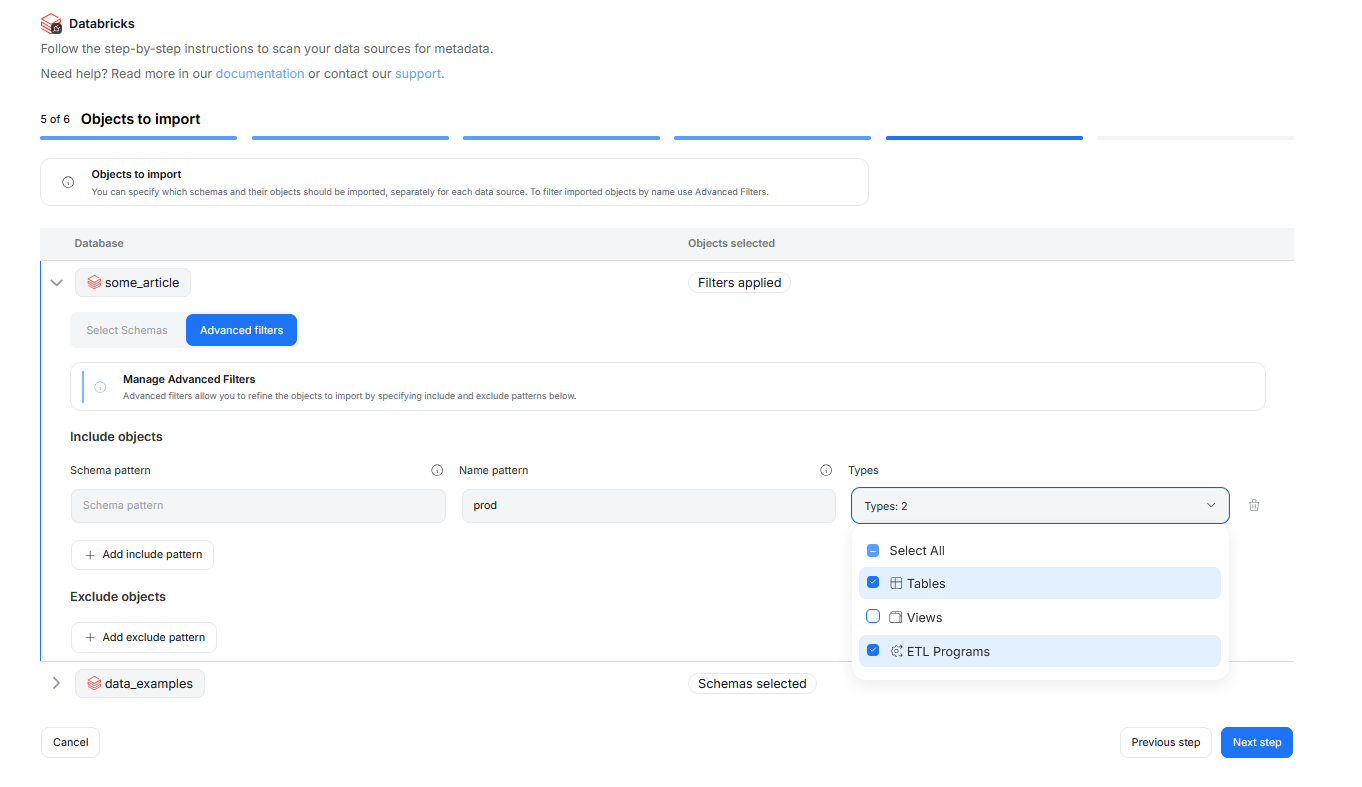Image resolution: width=1362 pixels, height=787 pixels.
Task: Click the some_article database chip
Action: pos(133,283)
